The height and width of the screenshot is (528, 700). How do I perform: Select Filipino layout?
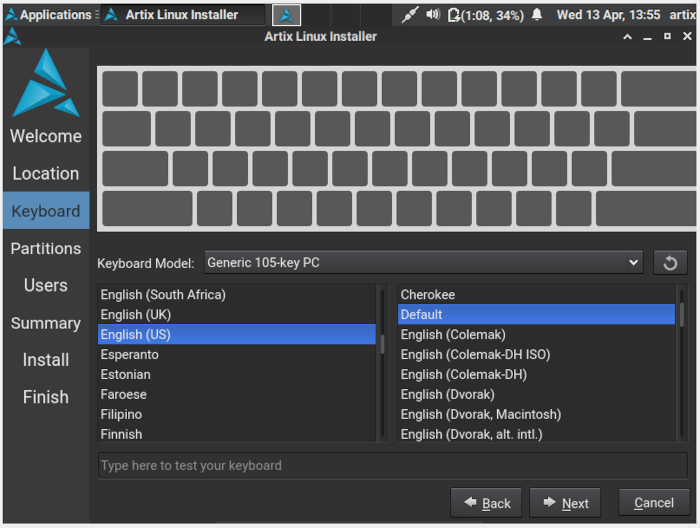click(237, 415)
